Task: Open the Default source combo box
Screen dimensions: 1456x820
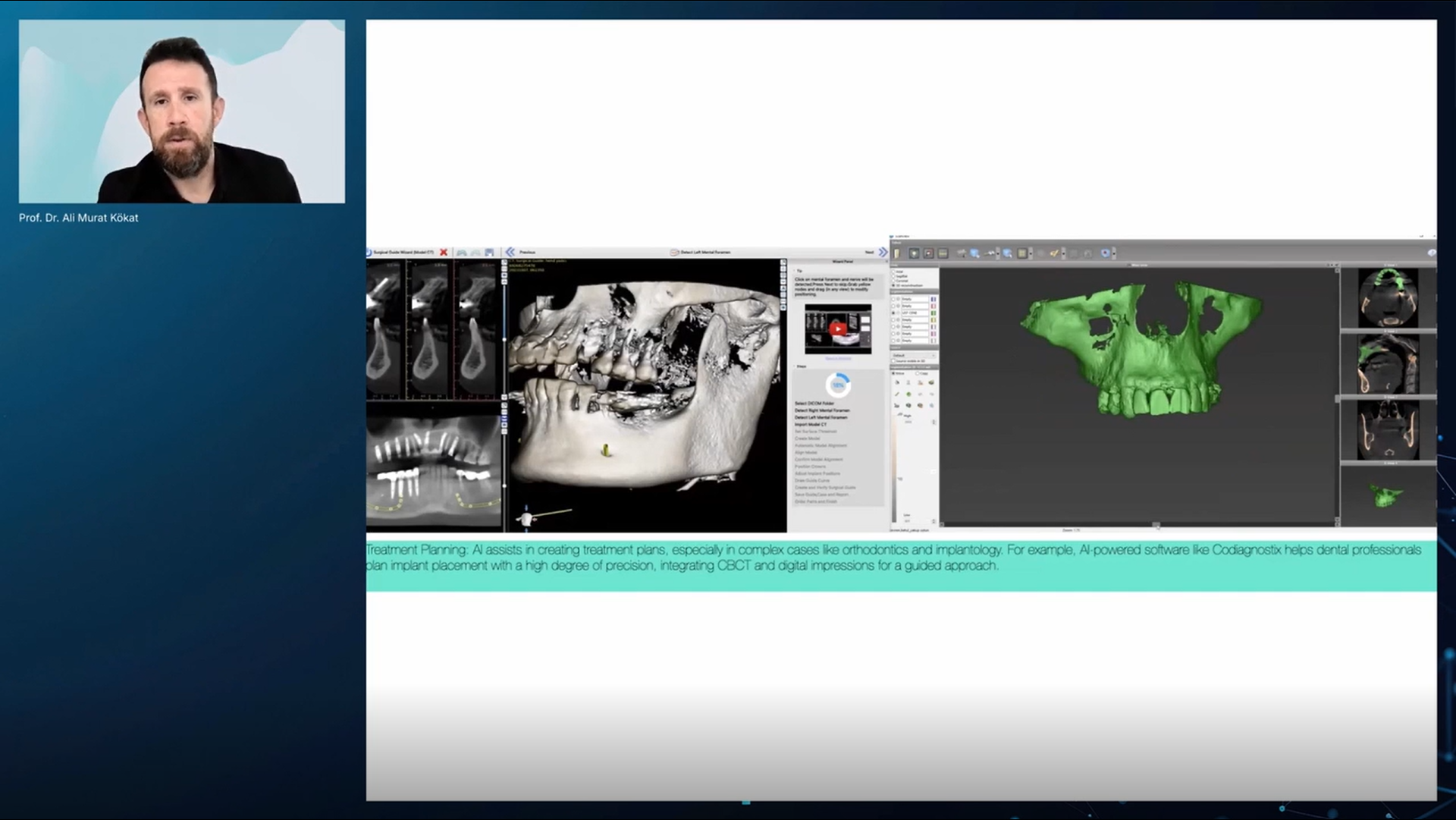Action: pyautogui.click(x=914, y=355)
